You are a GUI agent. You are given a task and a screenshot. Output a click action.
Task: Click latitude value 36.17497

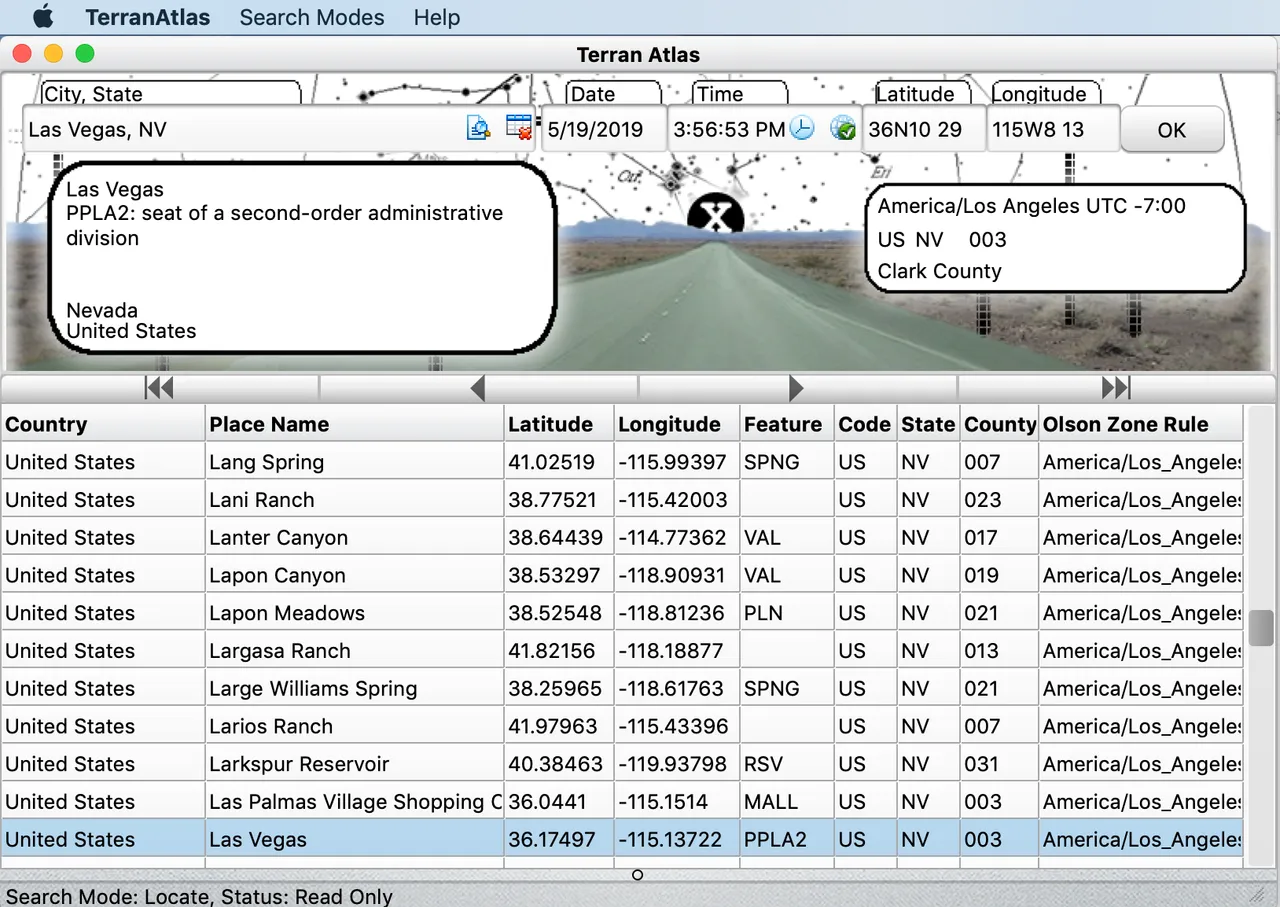click(551, 840)
